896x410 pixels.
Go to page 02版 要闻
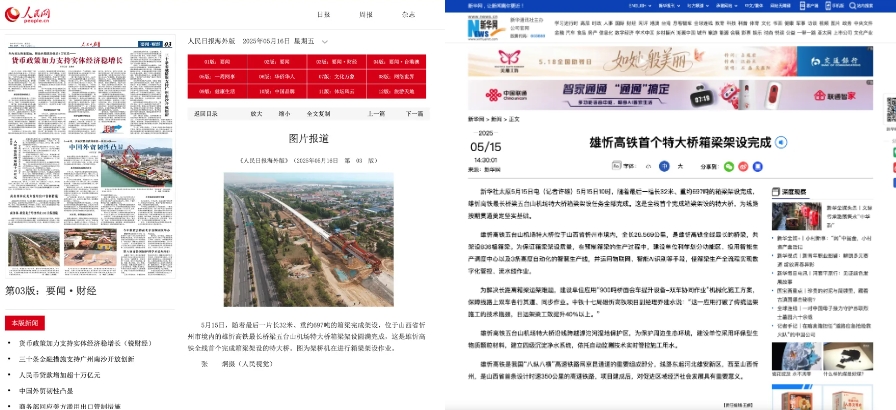pos(277,62)
